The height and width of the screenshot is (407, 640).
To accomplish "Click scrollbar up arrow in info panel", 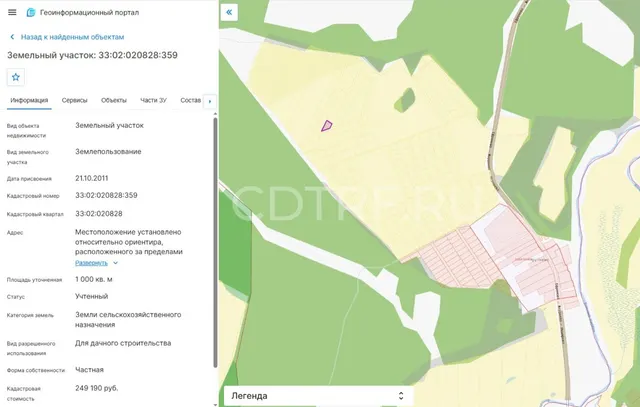I will pos(216,114).
